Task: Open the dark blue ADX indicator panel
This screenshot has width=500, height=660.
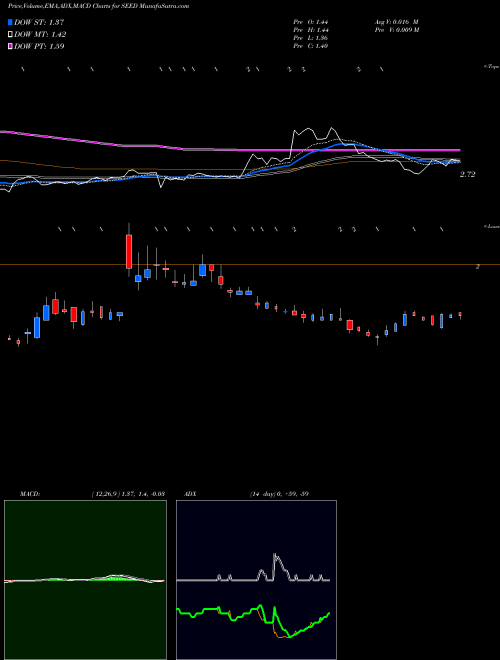Action: [x=256, y=580]
